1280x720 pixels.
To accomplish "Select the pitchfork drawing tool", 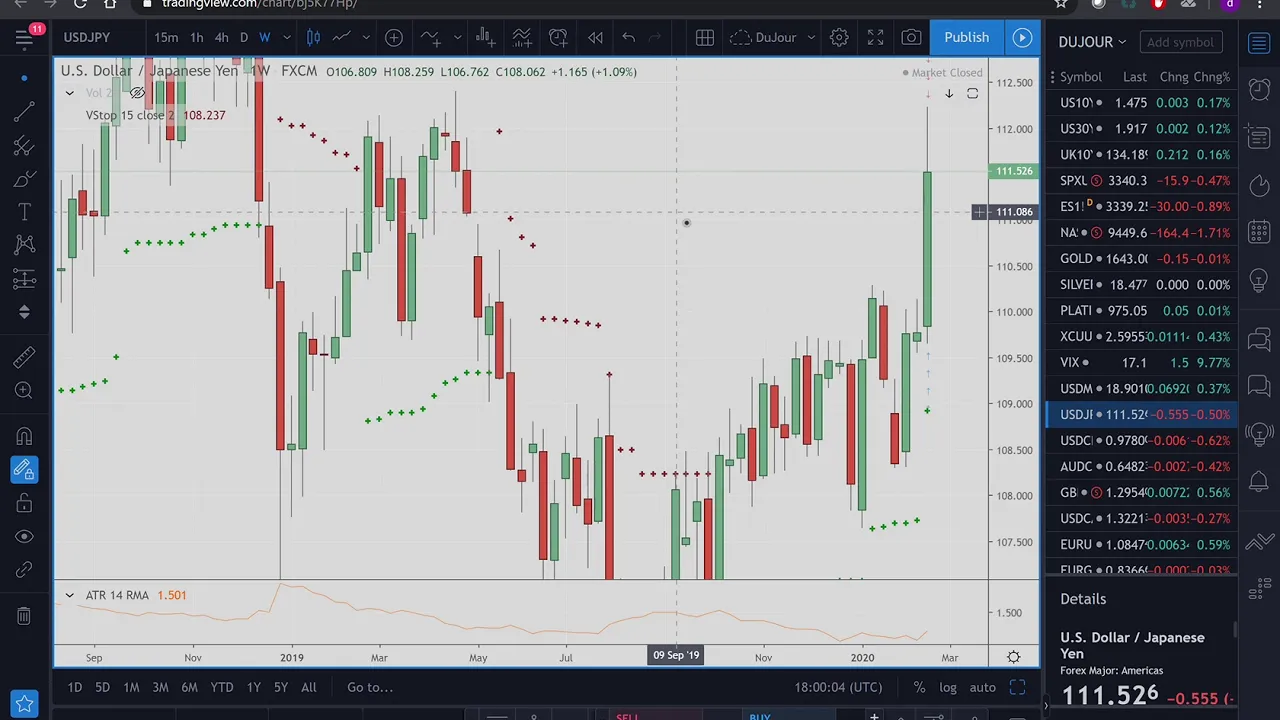I will coord(24,146).
